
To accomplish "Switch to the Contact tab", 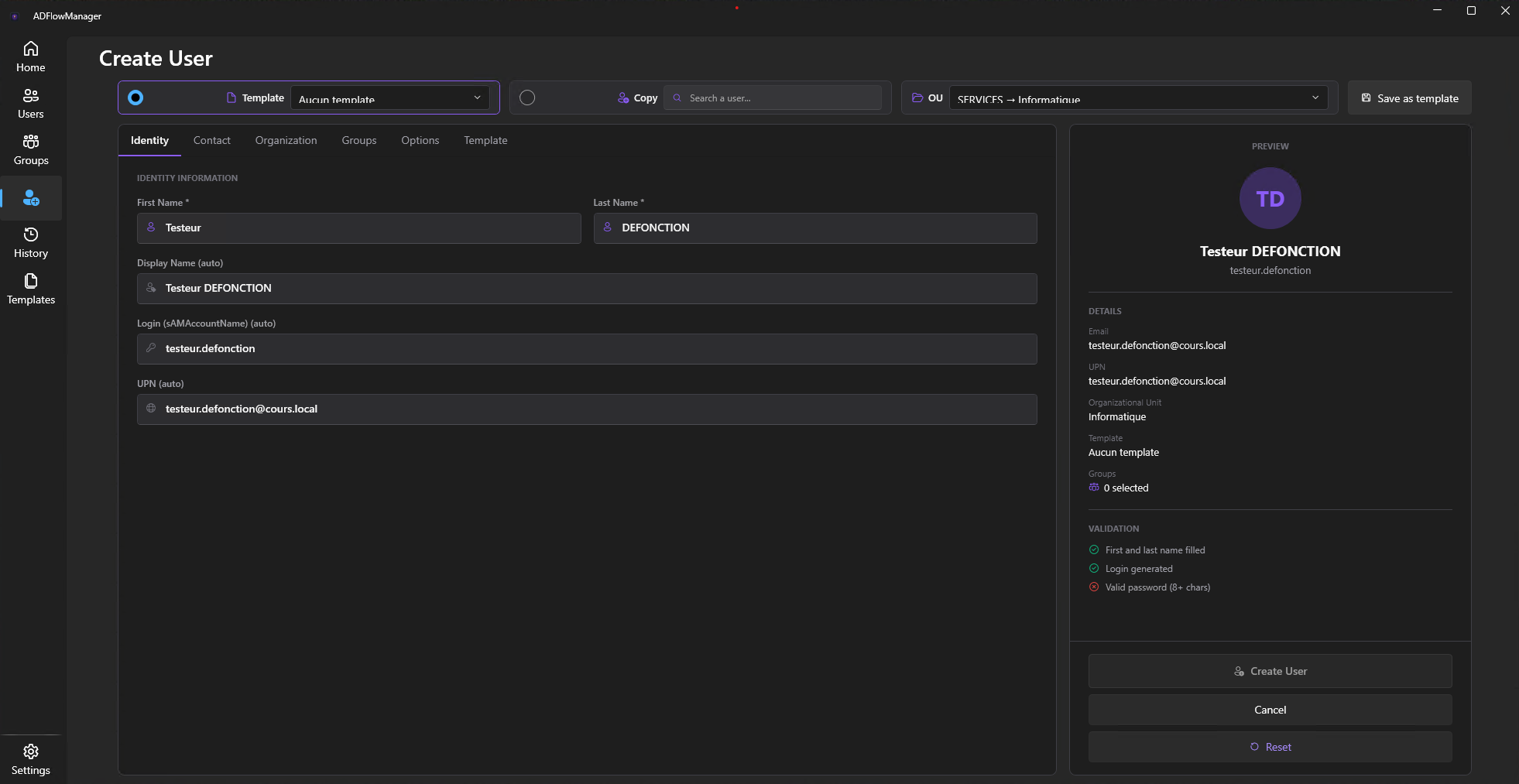I will 211,140.
